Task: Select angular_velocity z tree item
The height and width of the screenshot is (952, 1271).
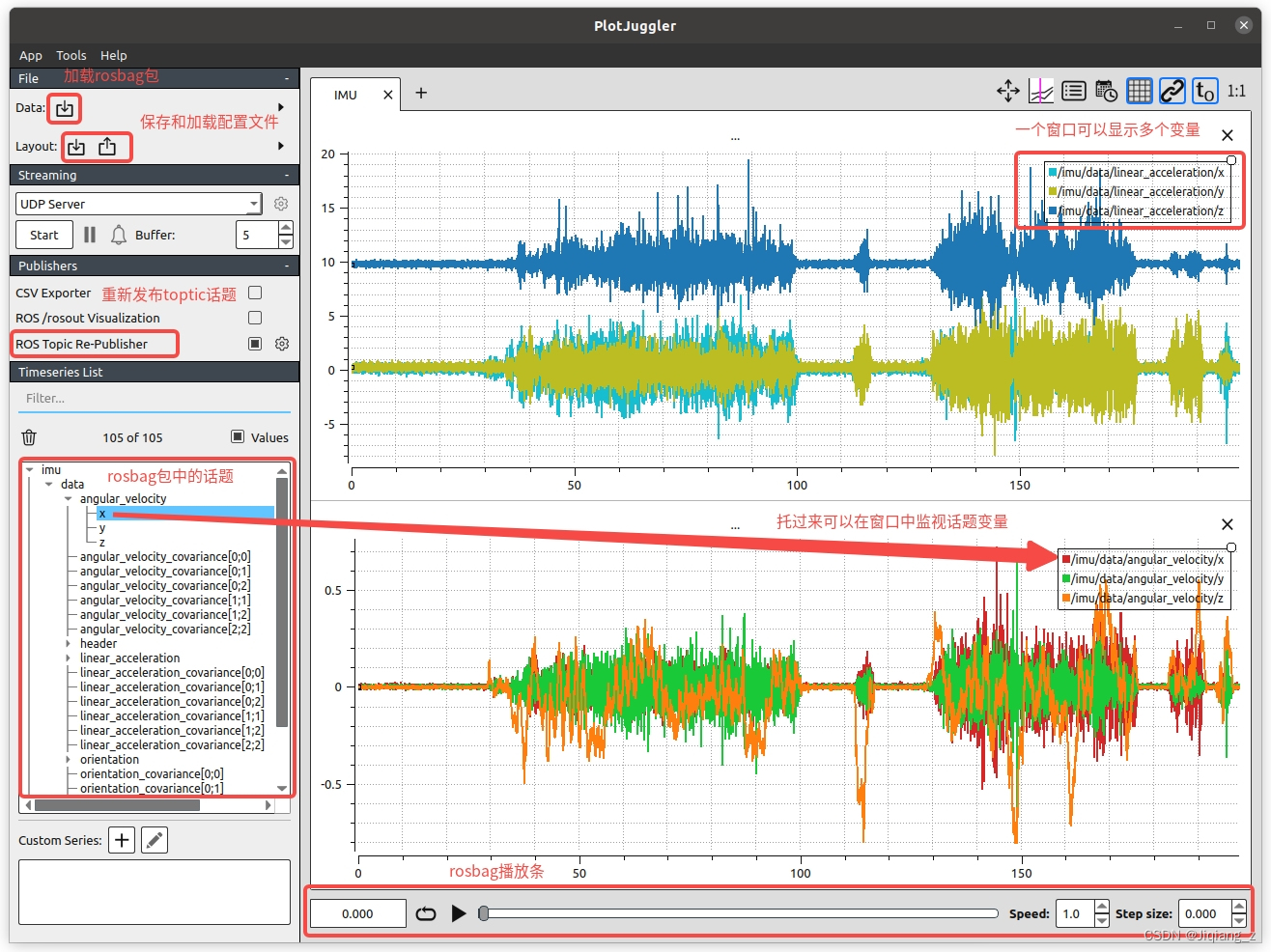Action: [101, 543]
